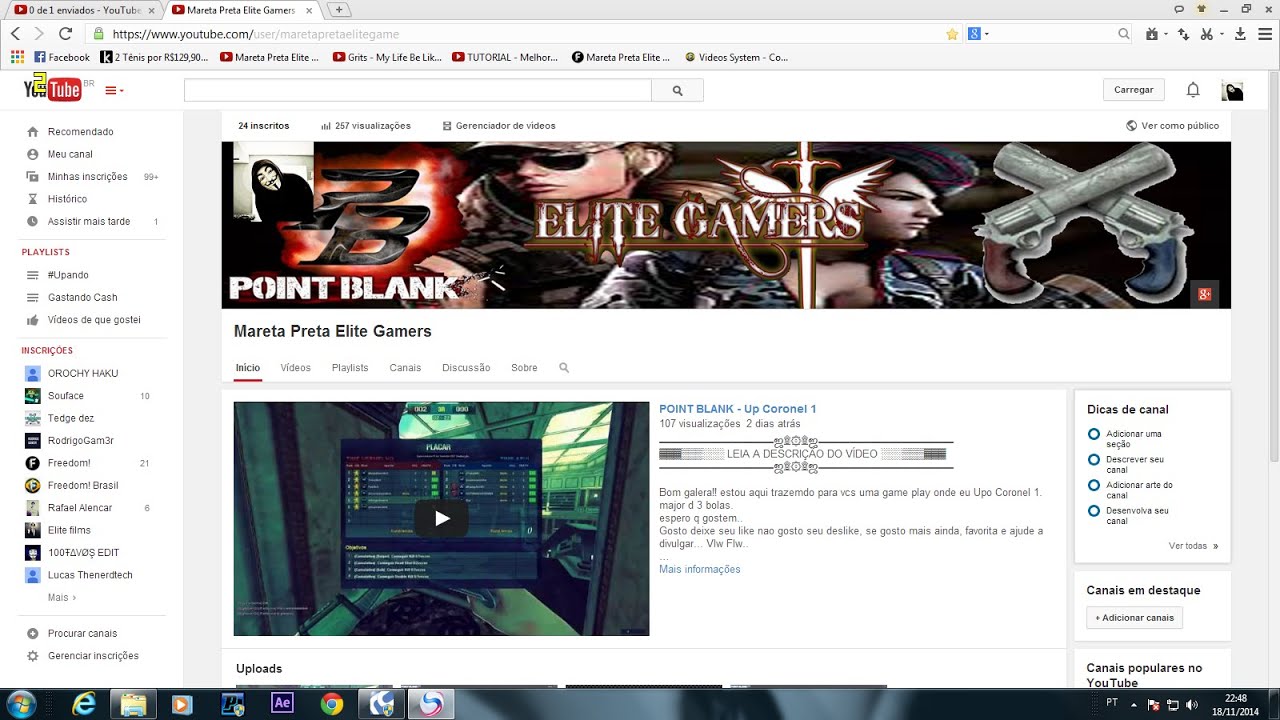Select the 'Descrever seu canal' tip circle

(1094, 460)
